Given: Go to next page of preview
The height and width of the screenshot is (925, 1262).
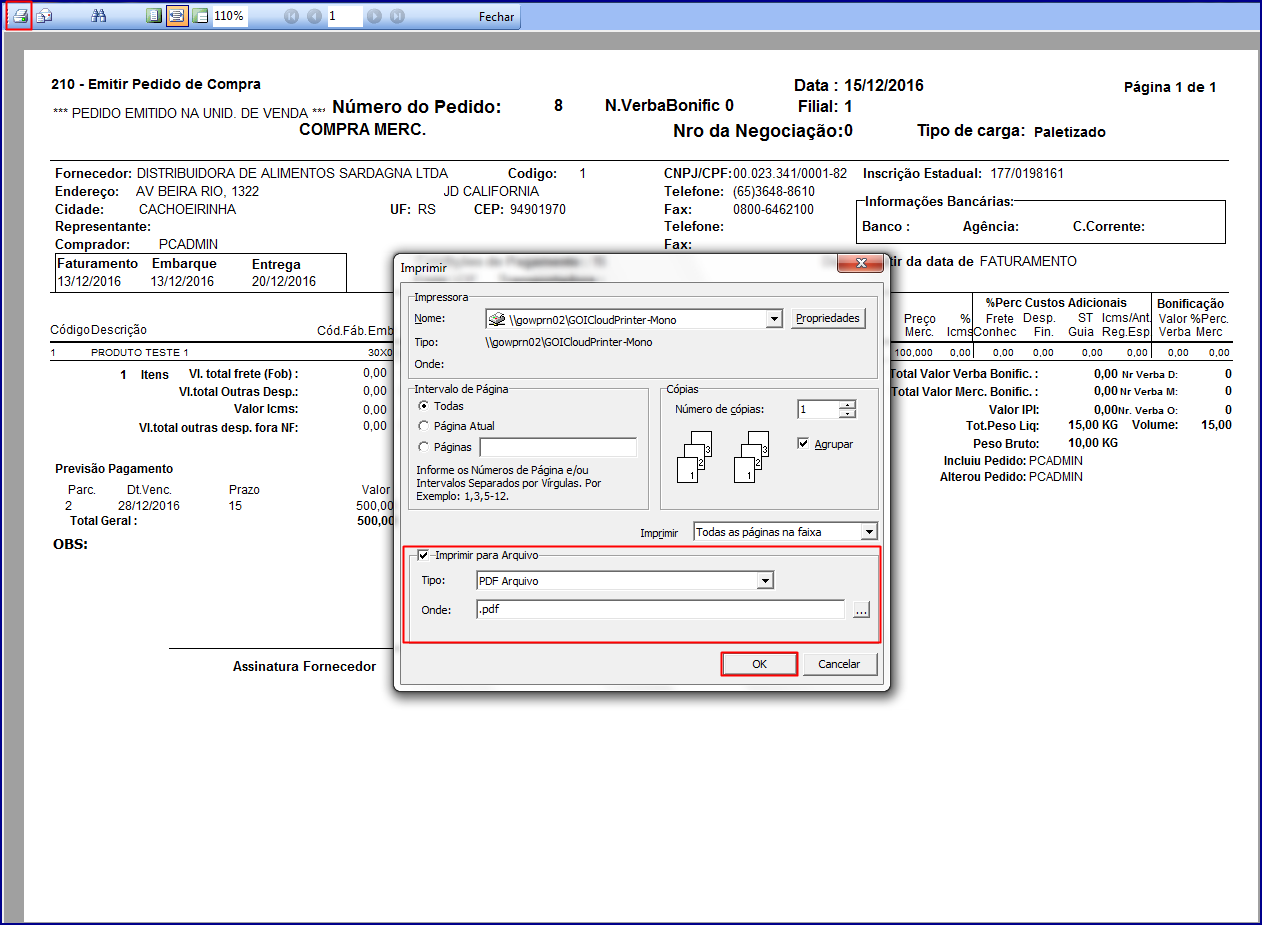Looking at the screenshot, I should pos(374,16).
